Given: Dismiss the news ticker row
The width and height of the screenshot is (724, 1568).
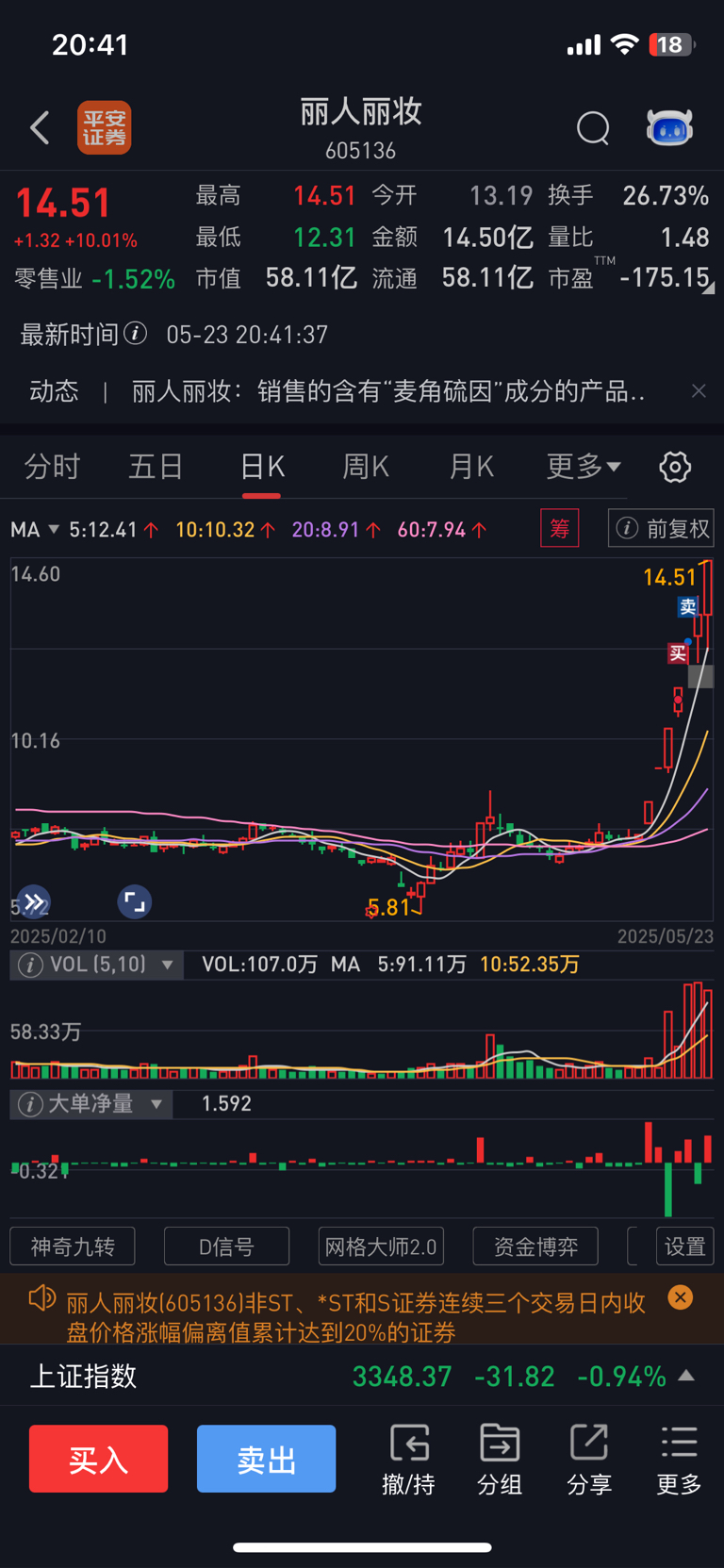Looking at the screenshot, I should 699,390.
